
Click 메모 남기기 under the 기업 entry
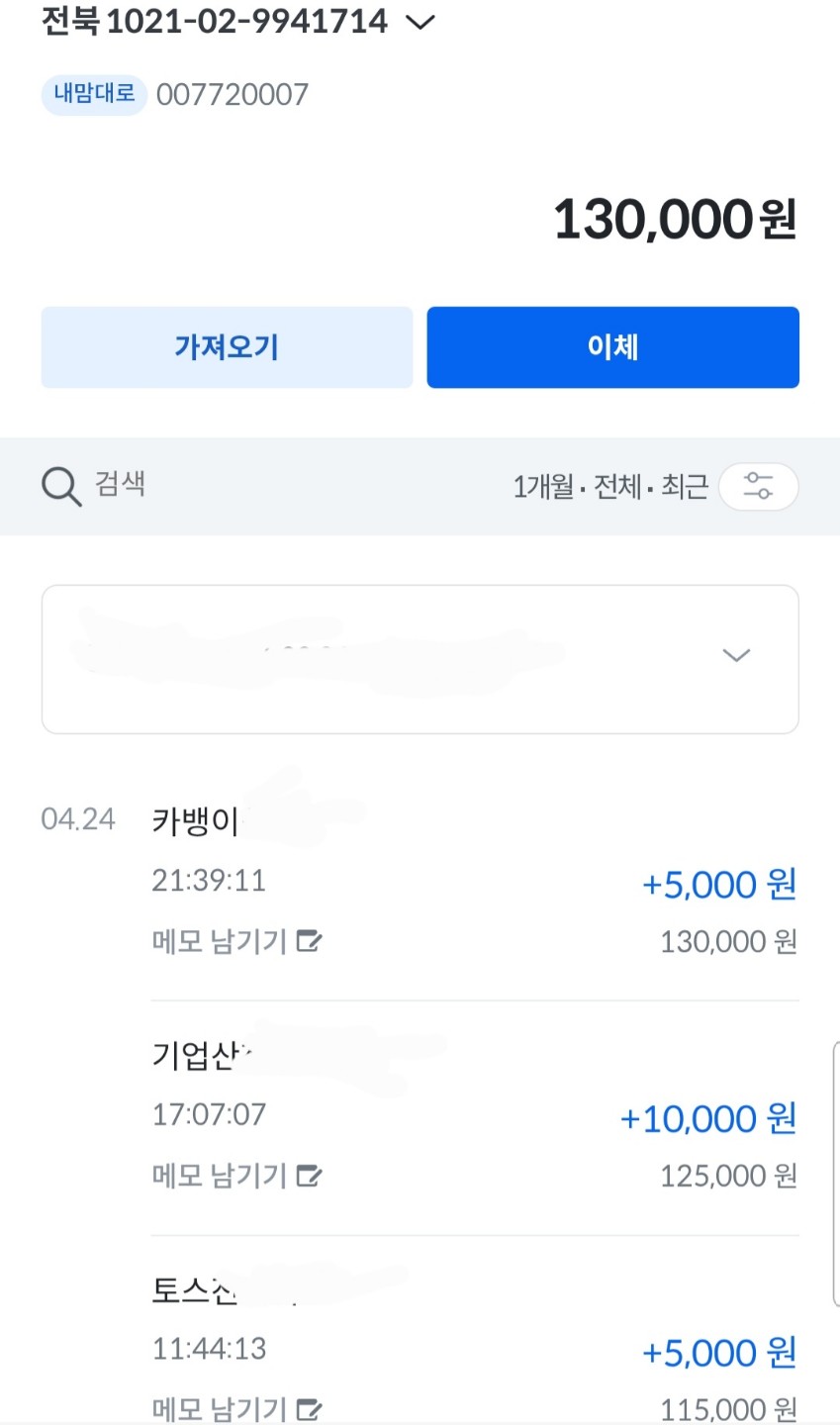click(x=219, y=1176)
